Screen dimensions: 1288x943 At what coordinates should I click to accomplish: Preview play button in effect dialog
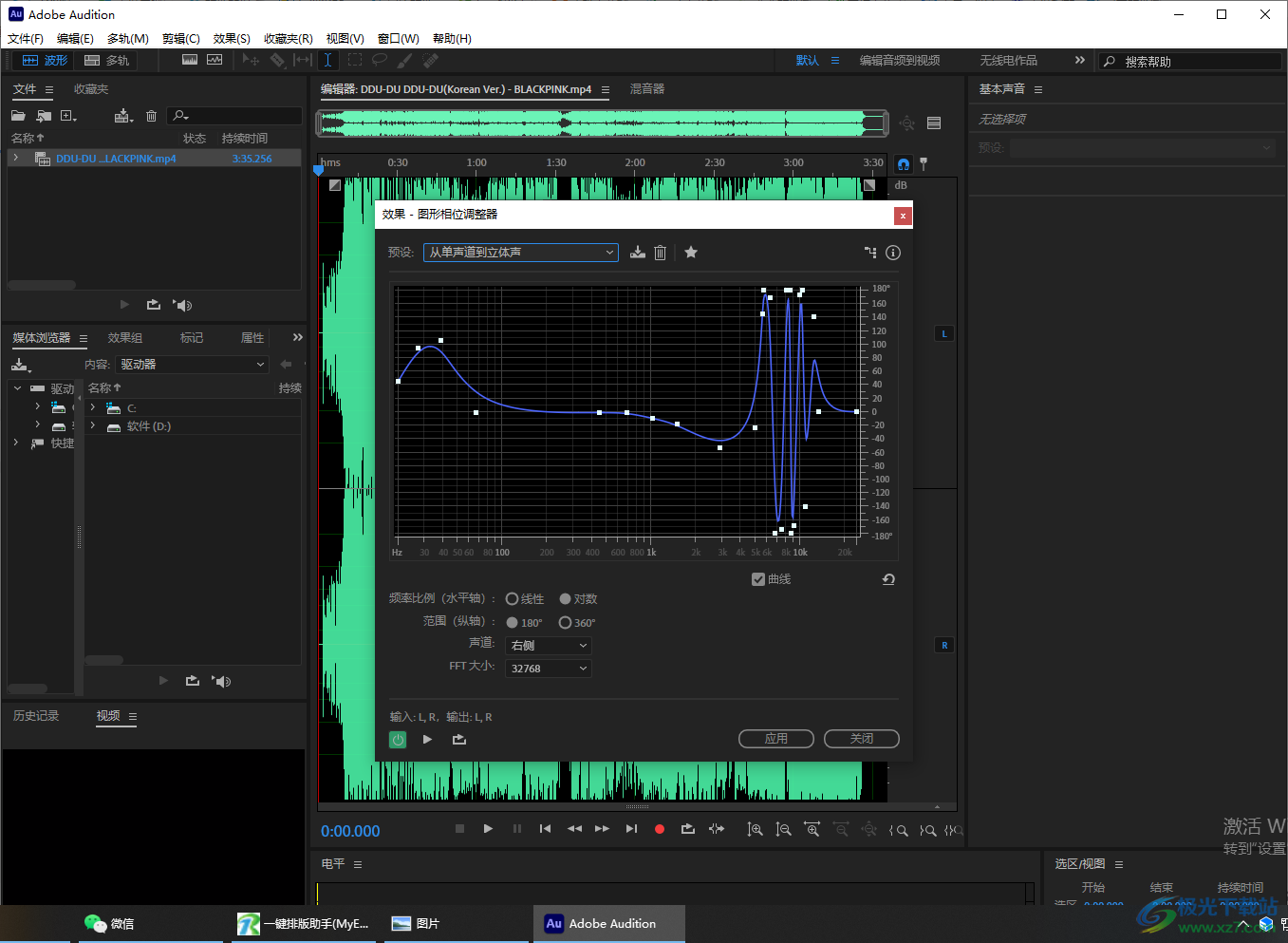pyautogui.click(x=427, y=740)
